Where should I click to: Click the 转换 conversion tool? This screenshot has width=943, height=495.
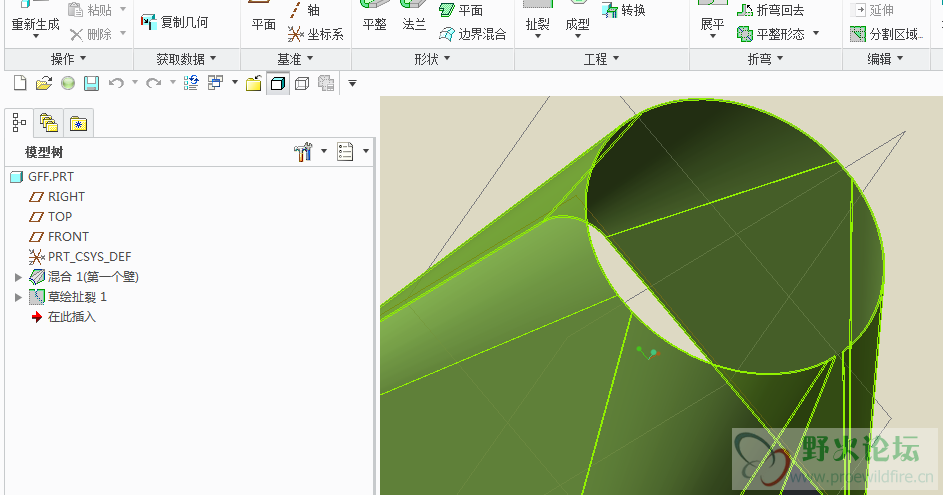pyautogui.click(x=624, y=10)
